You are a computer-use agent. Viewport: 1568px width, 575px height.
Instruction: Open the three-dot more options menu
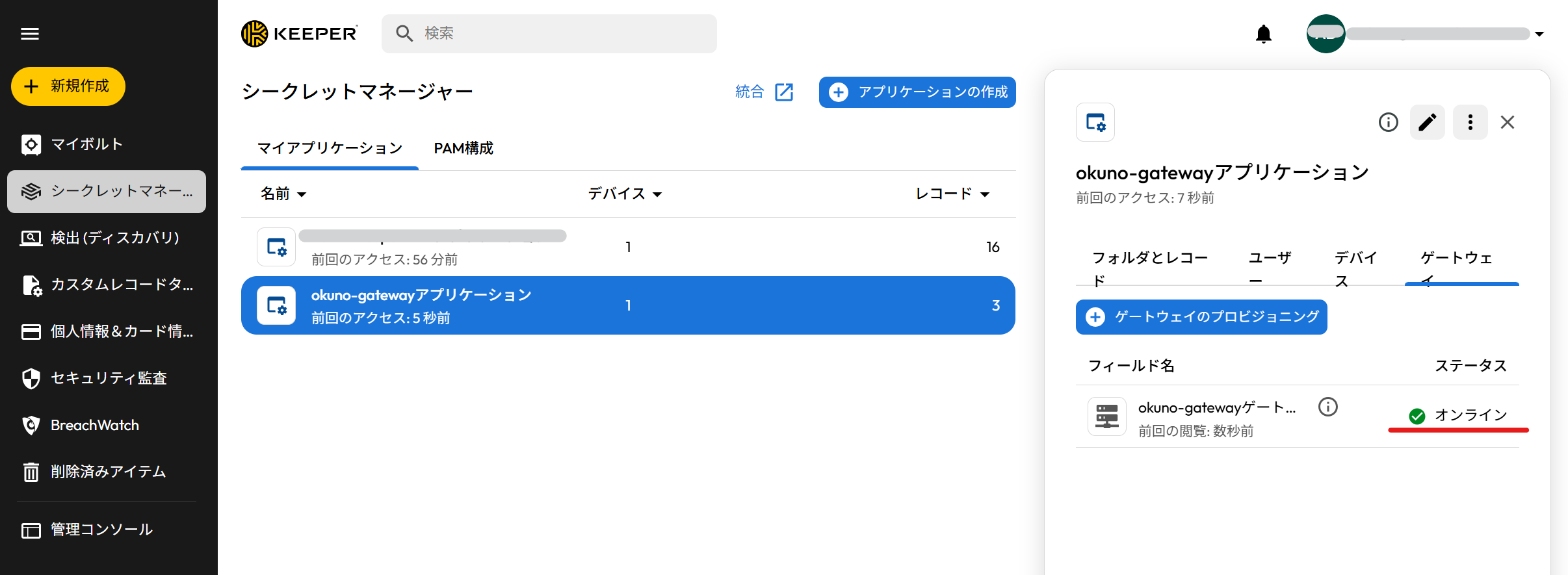tap(1470, 122)
